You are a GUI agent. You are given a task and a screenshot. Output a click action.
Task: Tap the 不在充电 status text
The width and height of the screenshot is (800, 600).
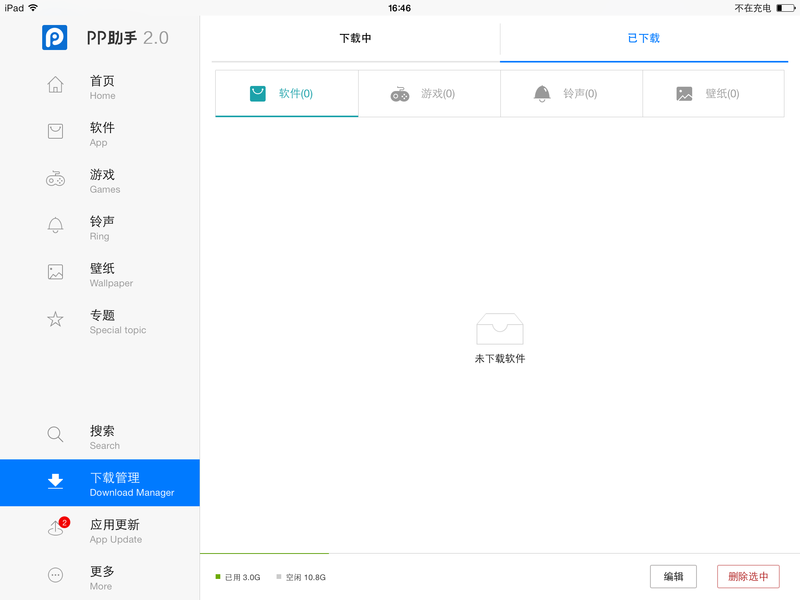(x=753, y=8)
